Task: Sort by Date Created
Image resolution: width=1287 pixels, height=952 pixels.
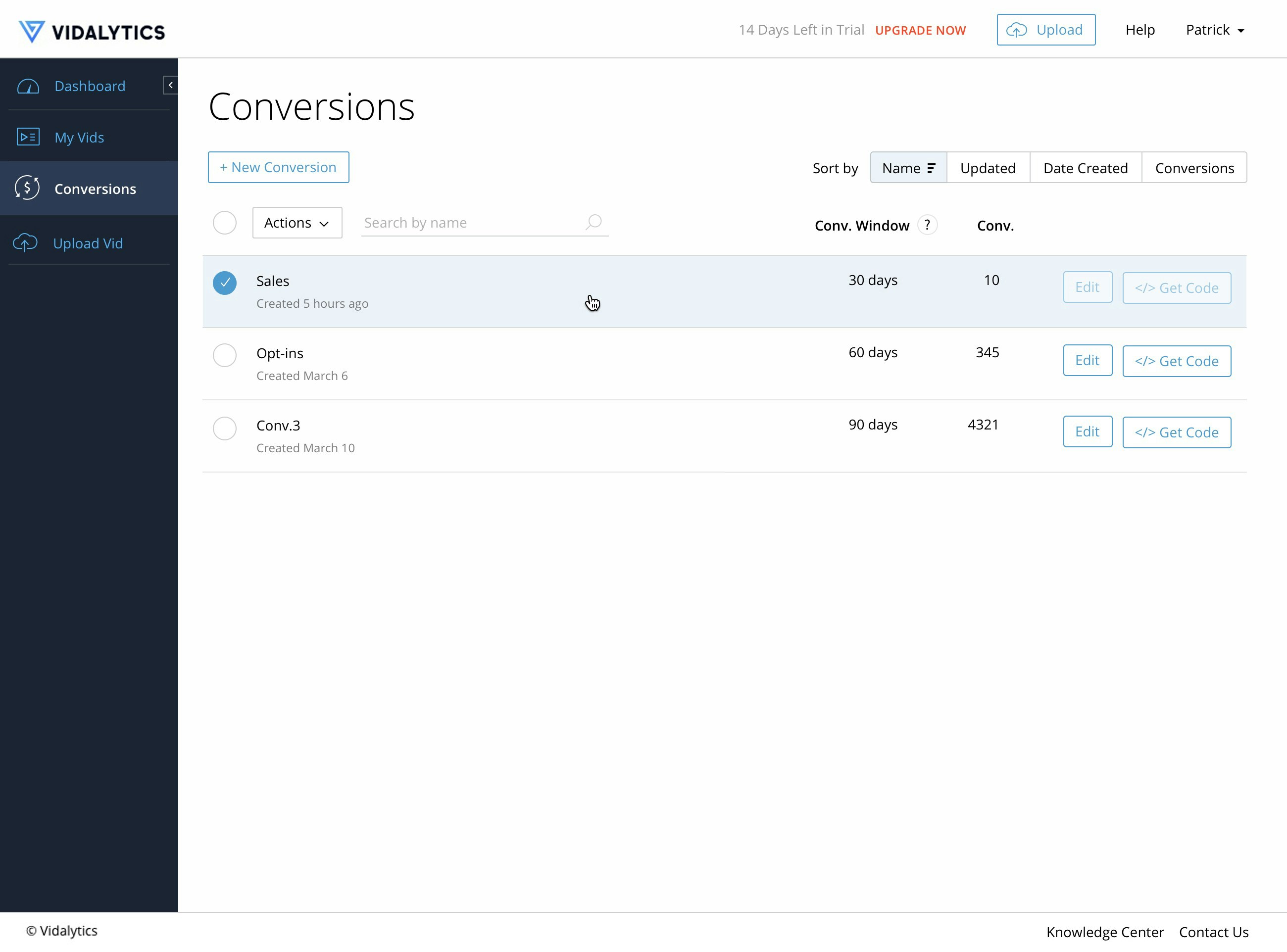Action: [x=1085, y=168]
